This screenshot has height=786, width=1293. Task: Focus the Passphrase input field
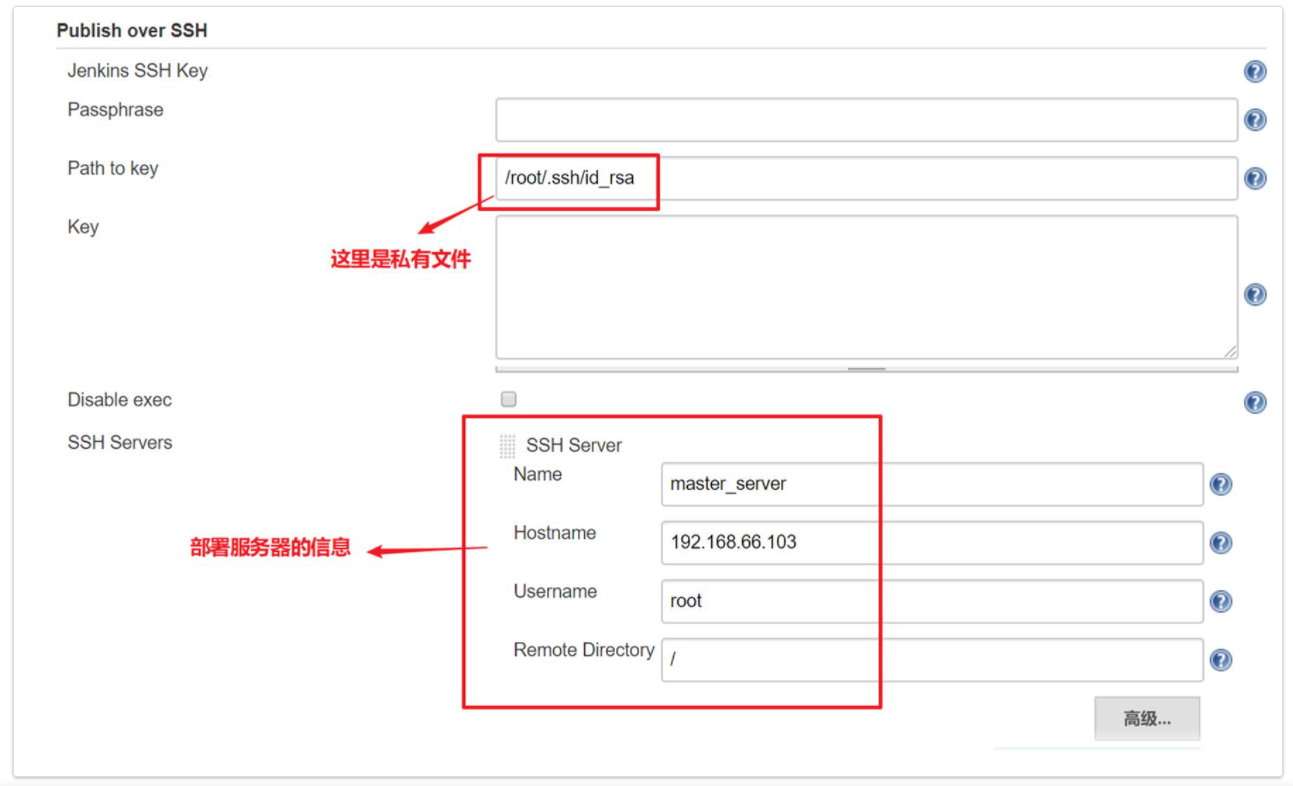coord(866,120)
